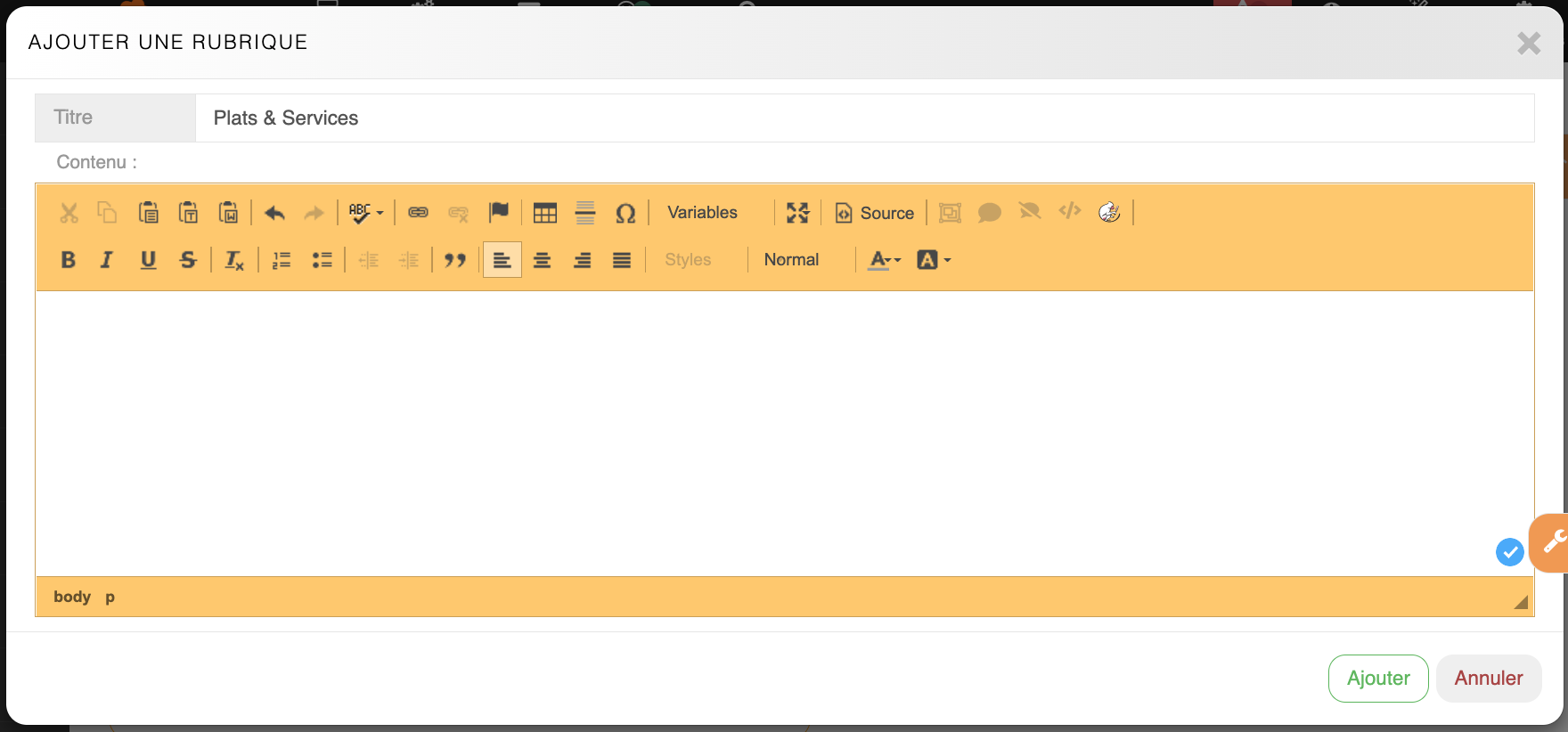Maximize the editor area
Image resolution: width=1568 pixels, height=732 pixels.
click(797, 213)
